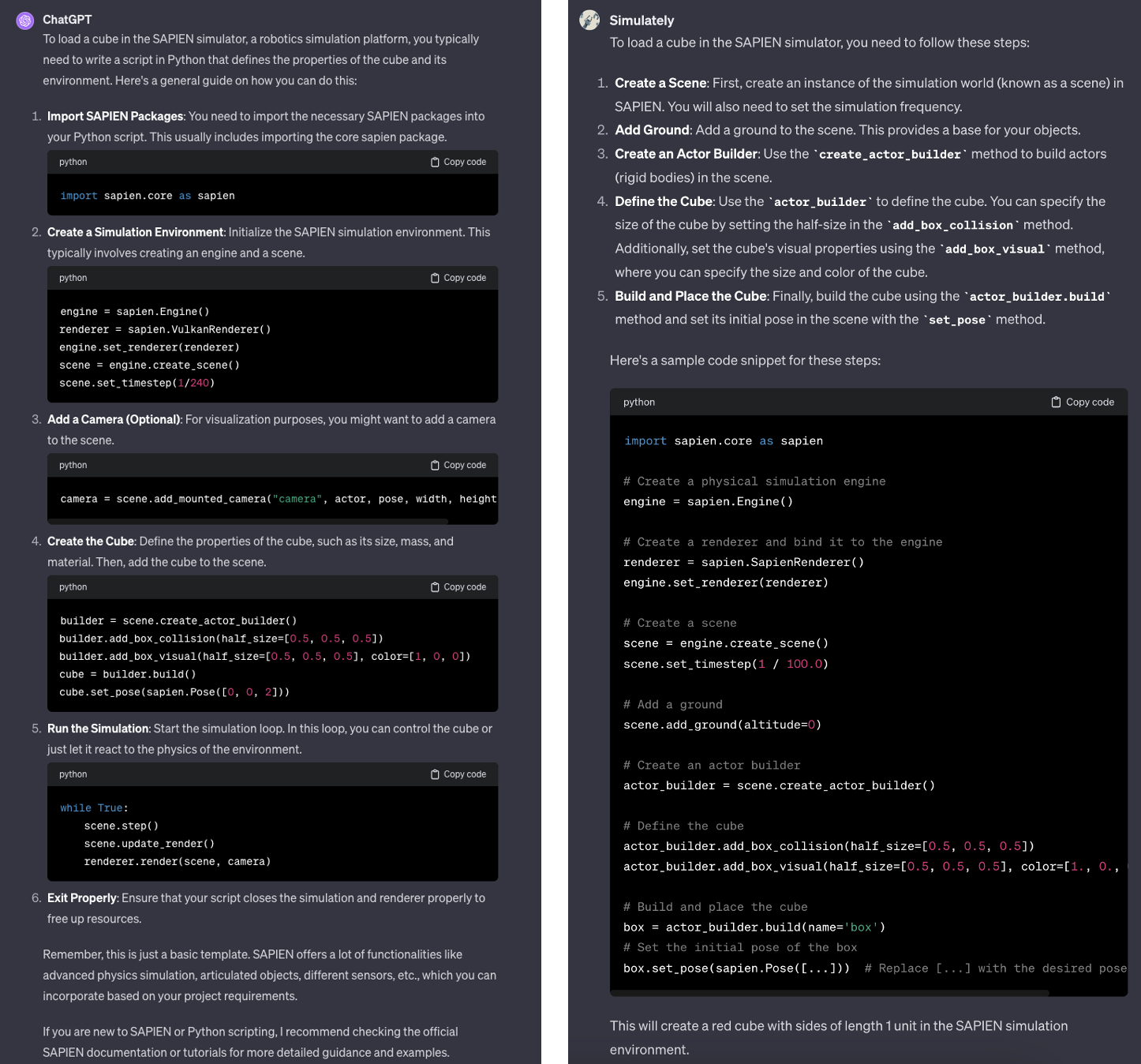Click clipboard icon on add_mounted_camera code block
Viewport: 1141px width, 1064px height.
click(435, 465)
